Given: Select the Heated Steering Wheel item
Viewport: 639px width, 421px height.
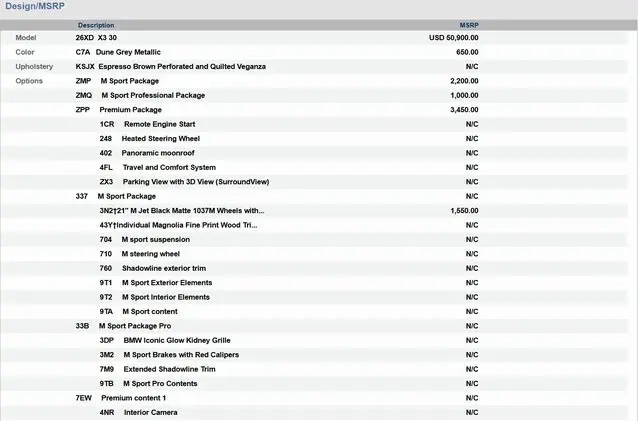Looking at the screenshot, I should click(x=160, y=138).
